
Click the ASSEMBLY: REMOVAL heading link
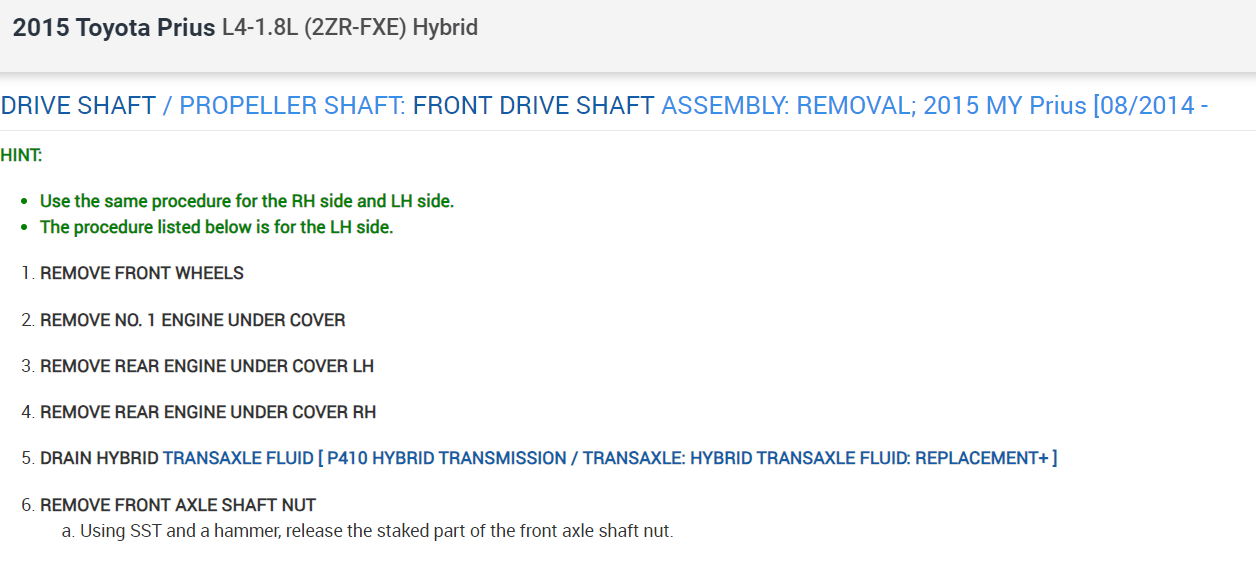[x=785, y=106]
